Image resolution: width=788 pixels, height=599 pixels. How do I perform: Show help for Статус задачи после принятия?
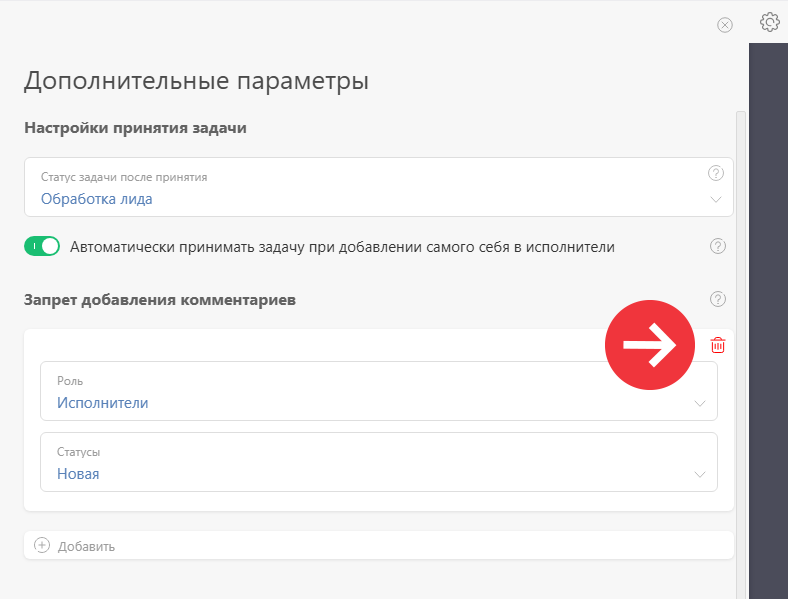click(x=716, y=173)
